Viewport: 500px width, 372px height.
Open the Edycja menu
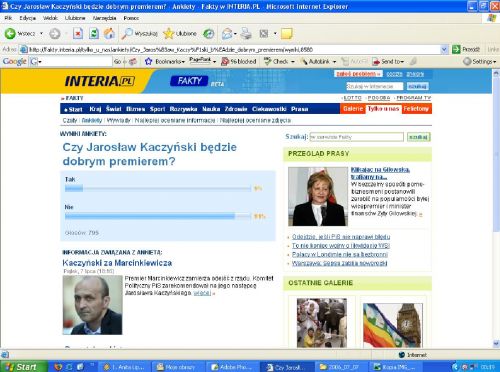point(27,18)
